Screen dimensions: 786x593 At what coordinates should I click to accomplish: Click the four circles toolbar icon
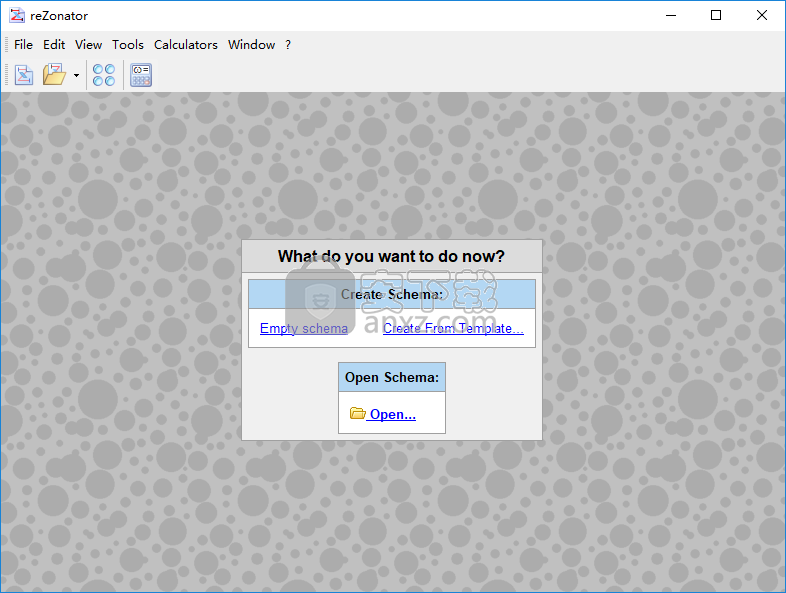(104, 75)
